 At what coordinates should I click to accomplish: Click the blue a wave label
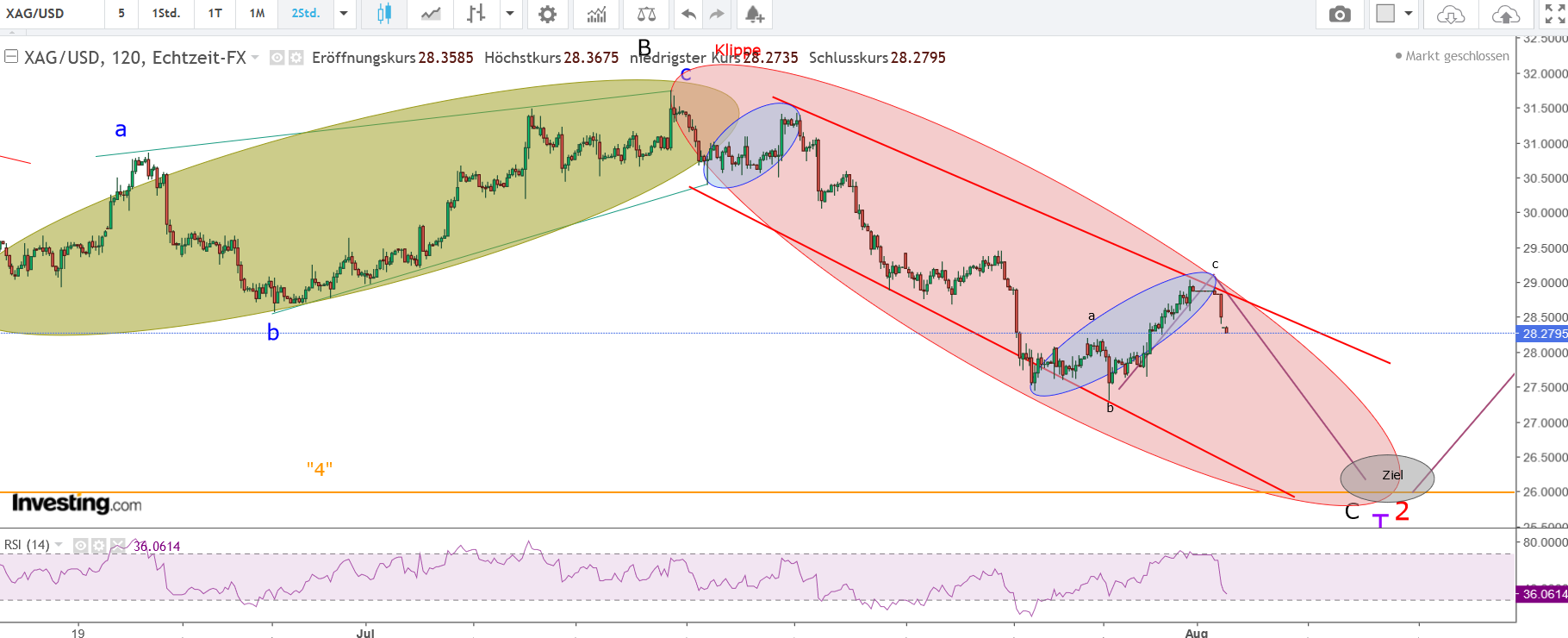coord(121,130)
